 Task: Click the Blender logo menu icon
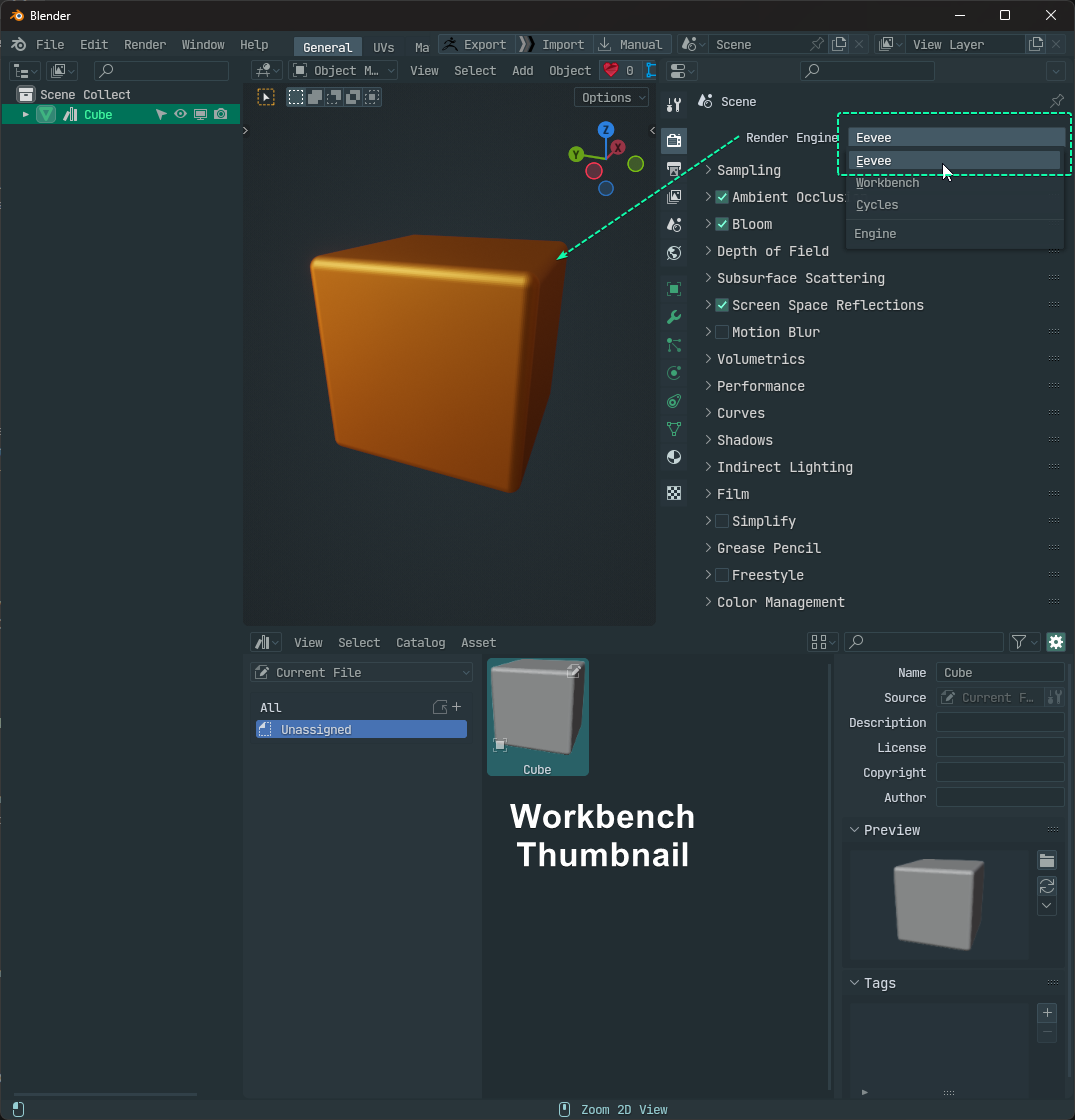[19, 44]
